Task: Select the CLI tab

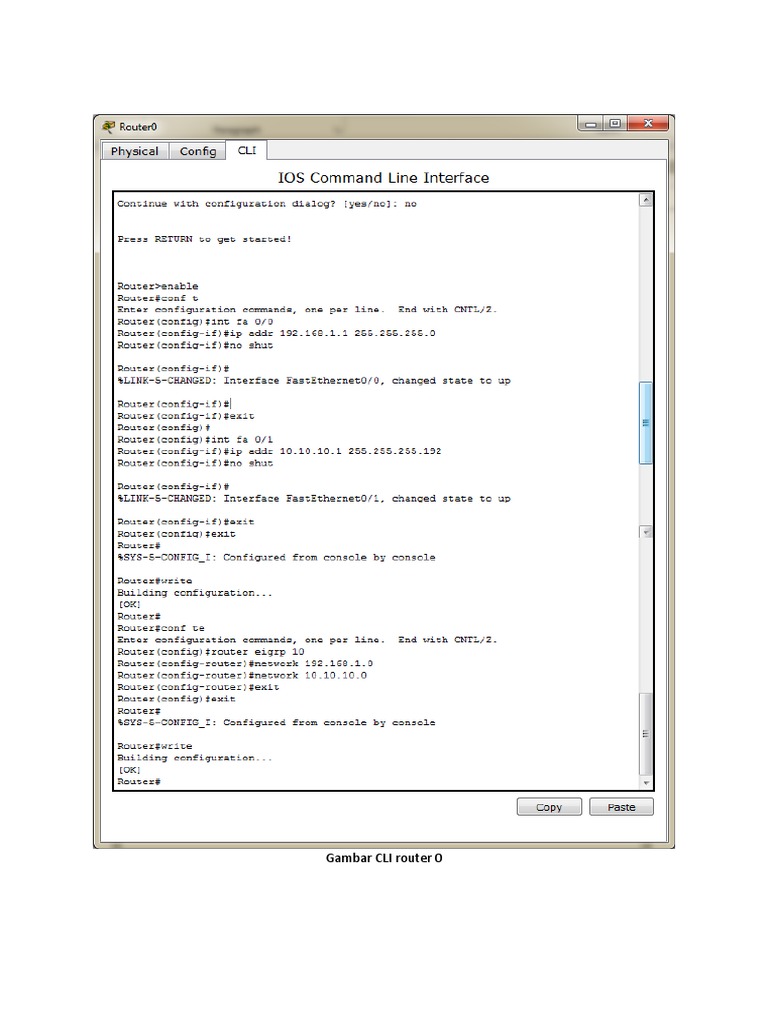Action: pos(247,150)
